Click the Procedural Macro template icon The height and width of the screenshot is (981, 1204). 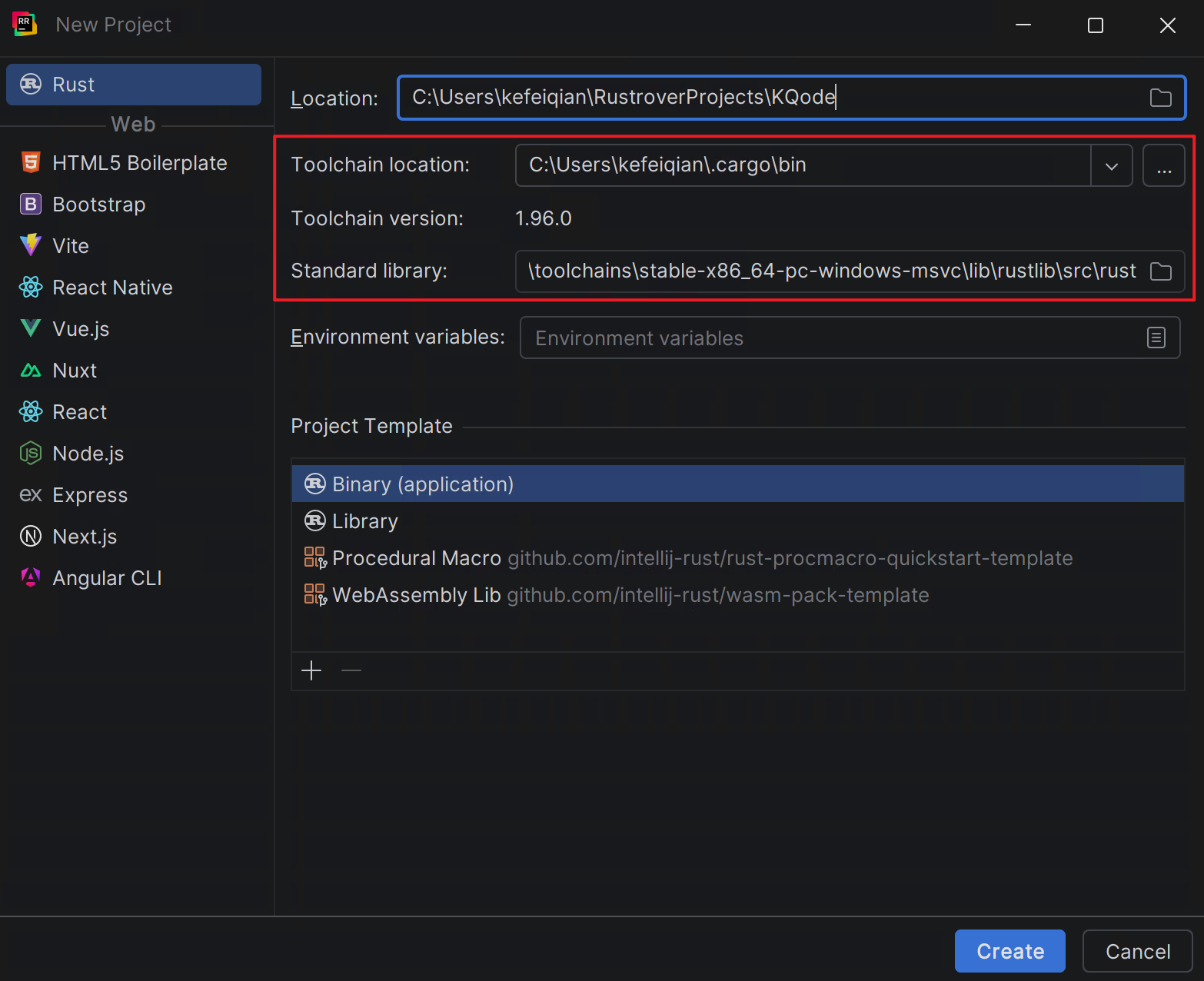(315, 557)
